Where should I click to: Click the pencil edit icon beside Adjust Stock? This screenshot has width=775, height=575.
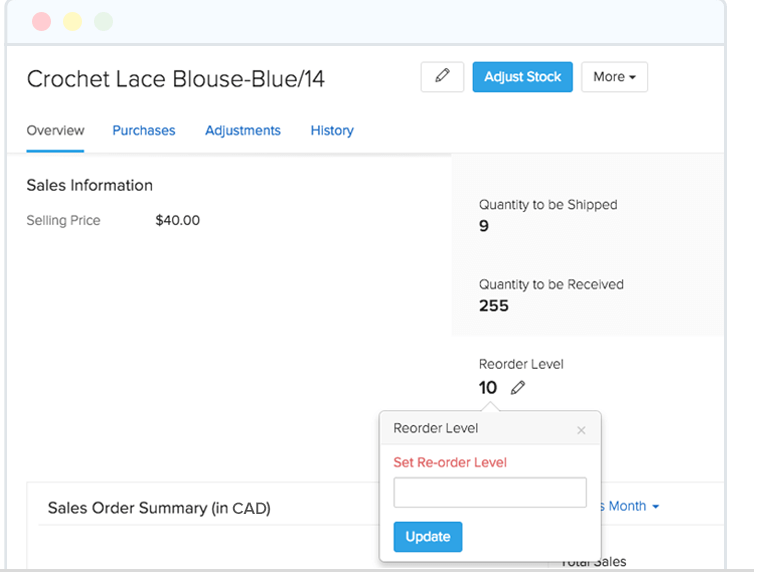(443, 77)
